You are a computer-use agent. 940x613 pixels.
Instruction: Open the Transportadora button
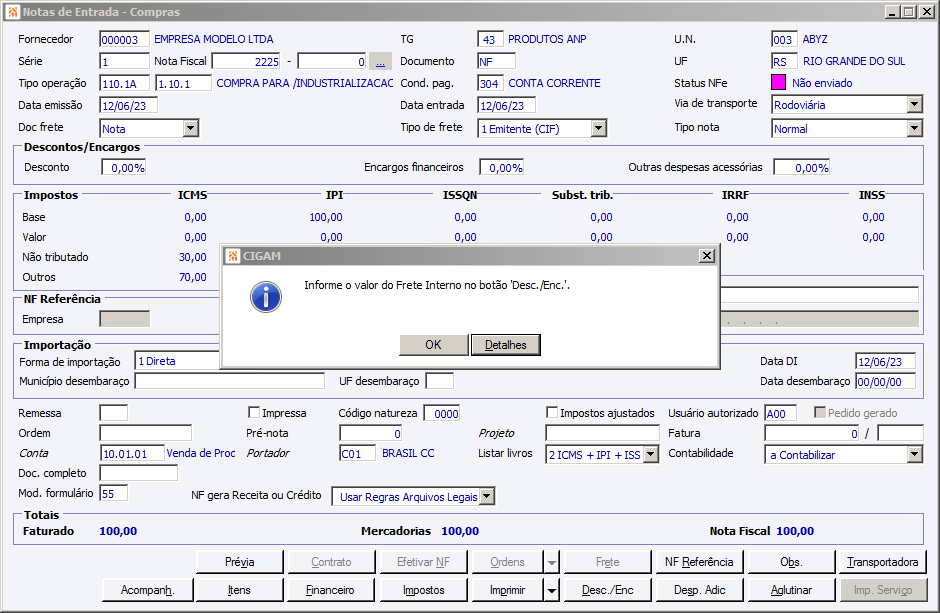click(x=882, y=562)
